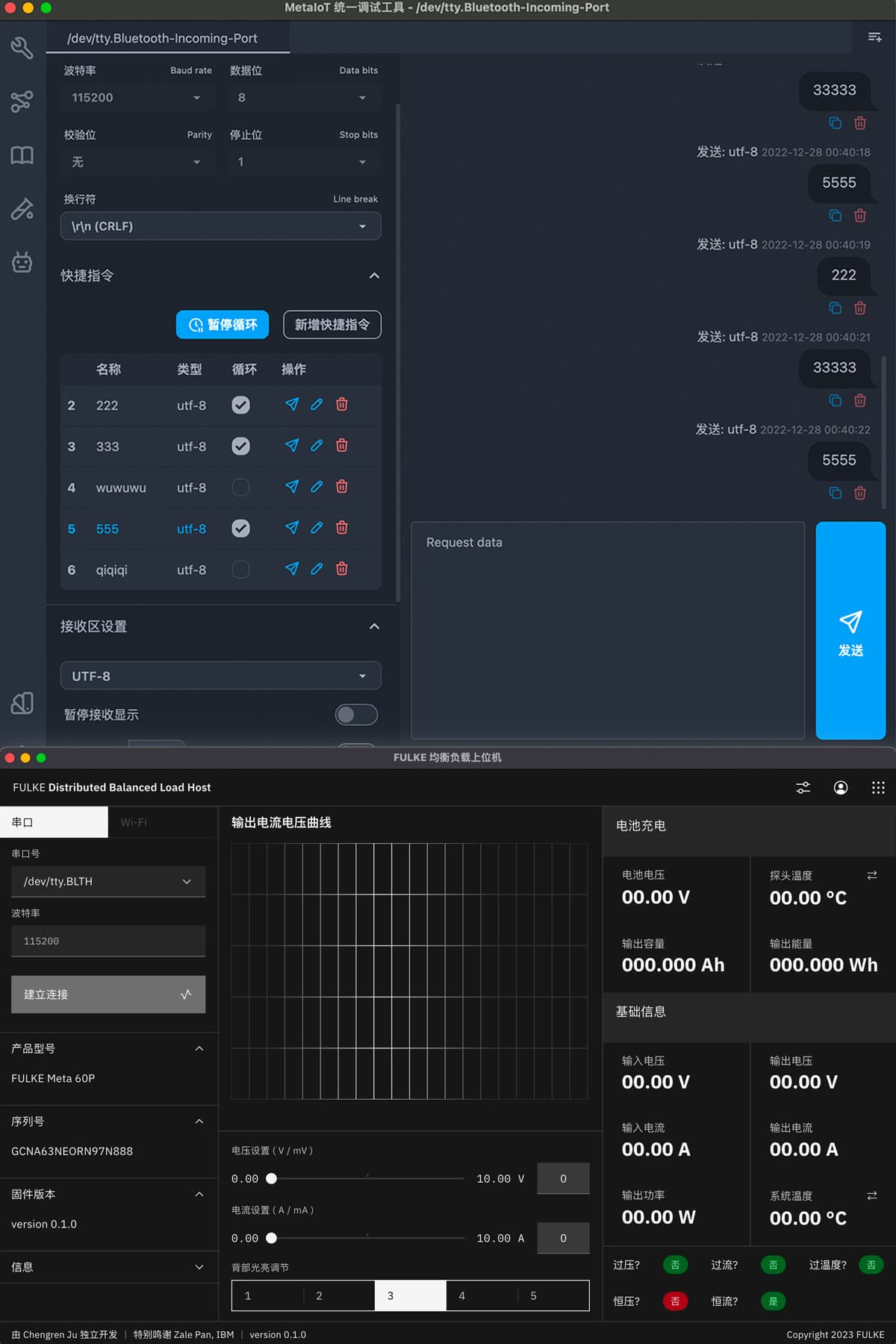This screenshot has height=1344, width=896.
Task: Click the 新增快捷指令 button
Action: click(x=332, y=325)
